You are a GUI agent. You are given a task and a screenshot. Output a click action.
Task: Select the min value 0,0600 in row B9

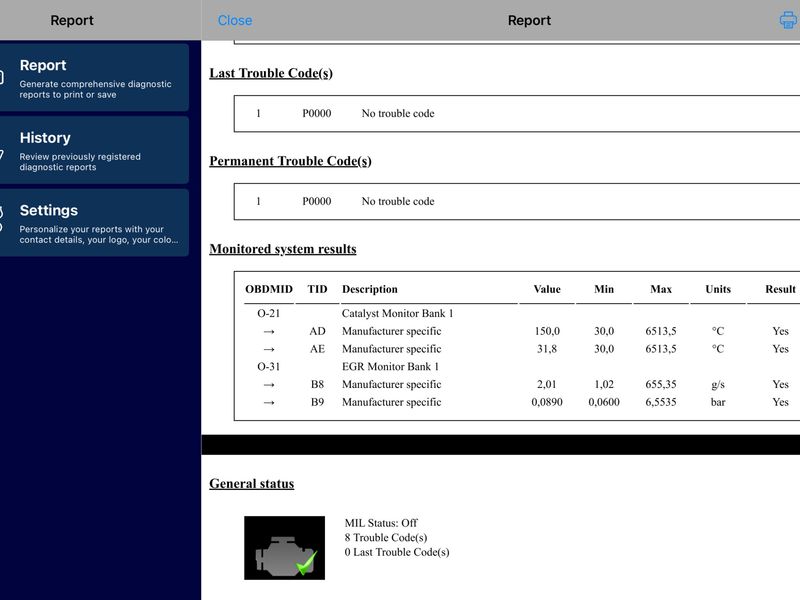click(604, 402)
